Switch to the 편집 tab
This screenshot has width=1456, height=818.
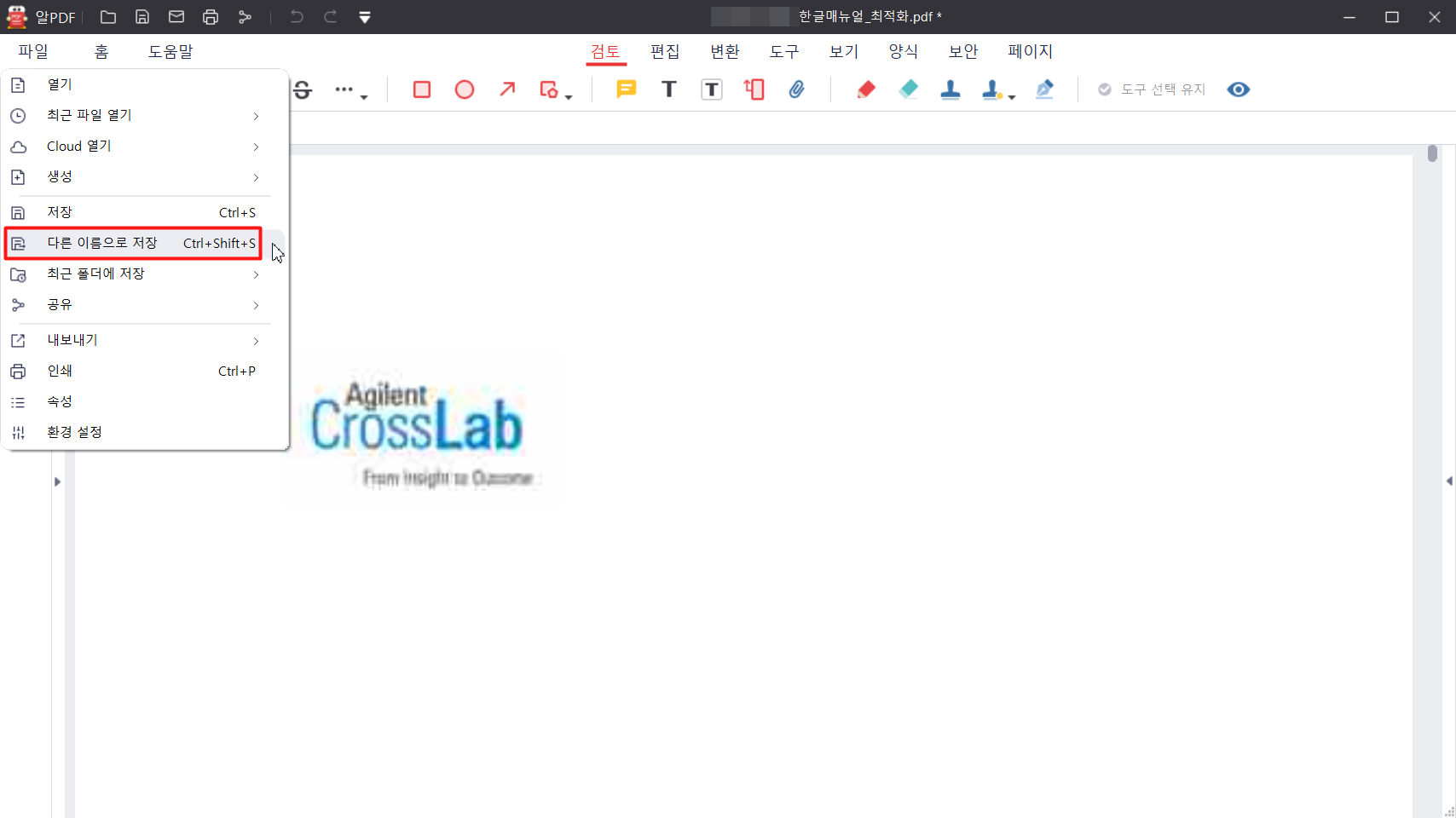[665, 51]
